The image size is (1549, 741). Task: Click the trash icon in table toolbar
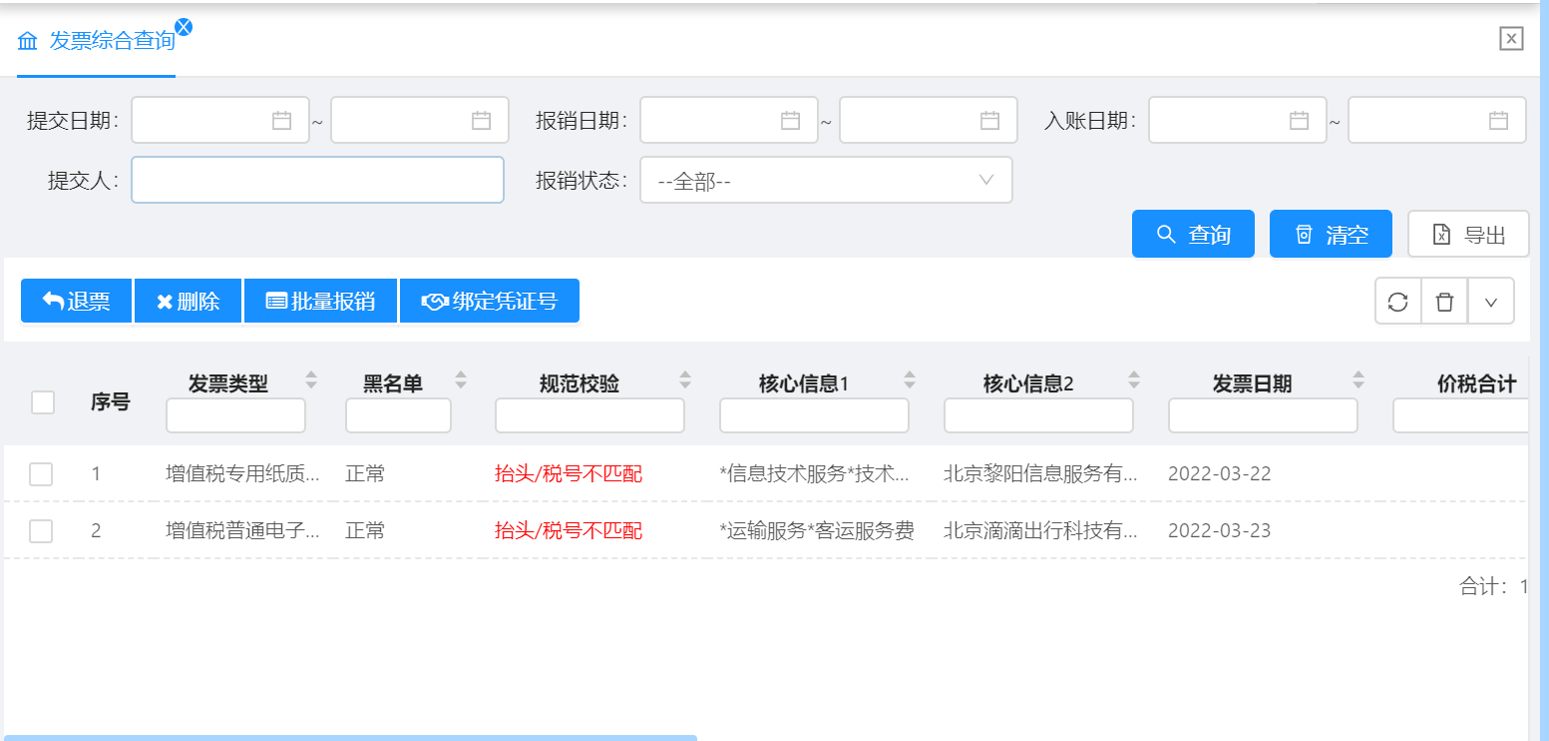(1444, 302)
